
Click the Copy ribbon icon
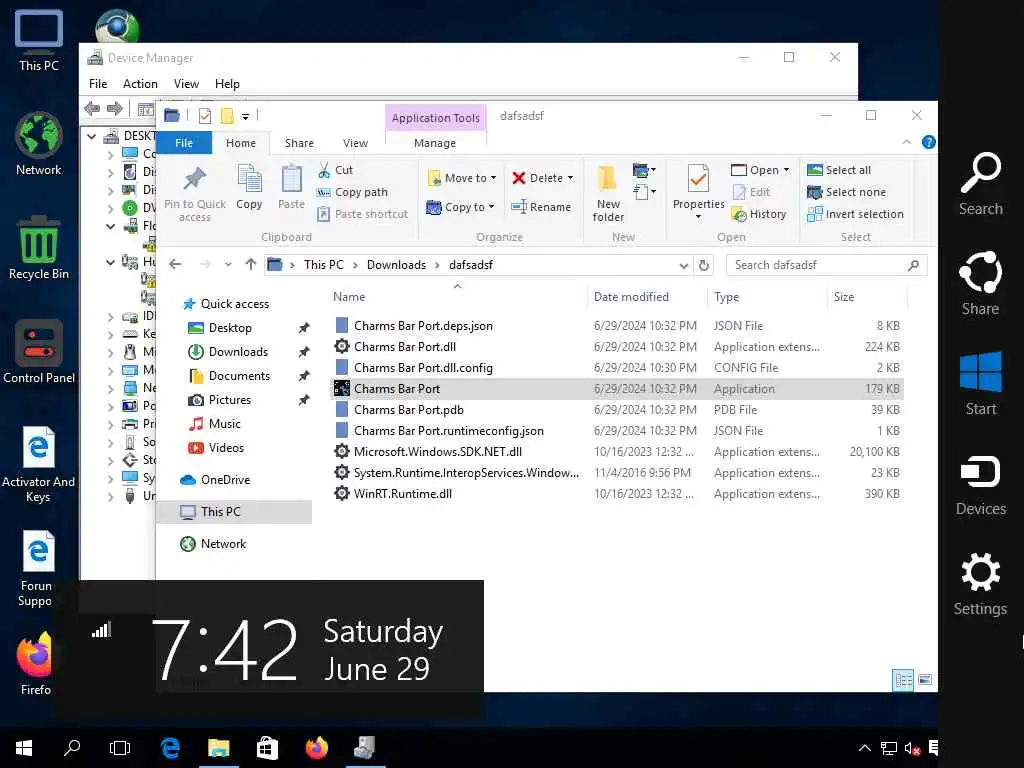[249, 178]
